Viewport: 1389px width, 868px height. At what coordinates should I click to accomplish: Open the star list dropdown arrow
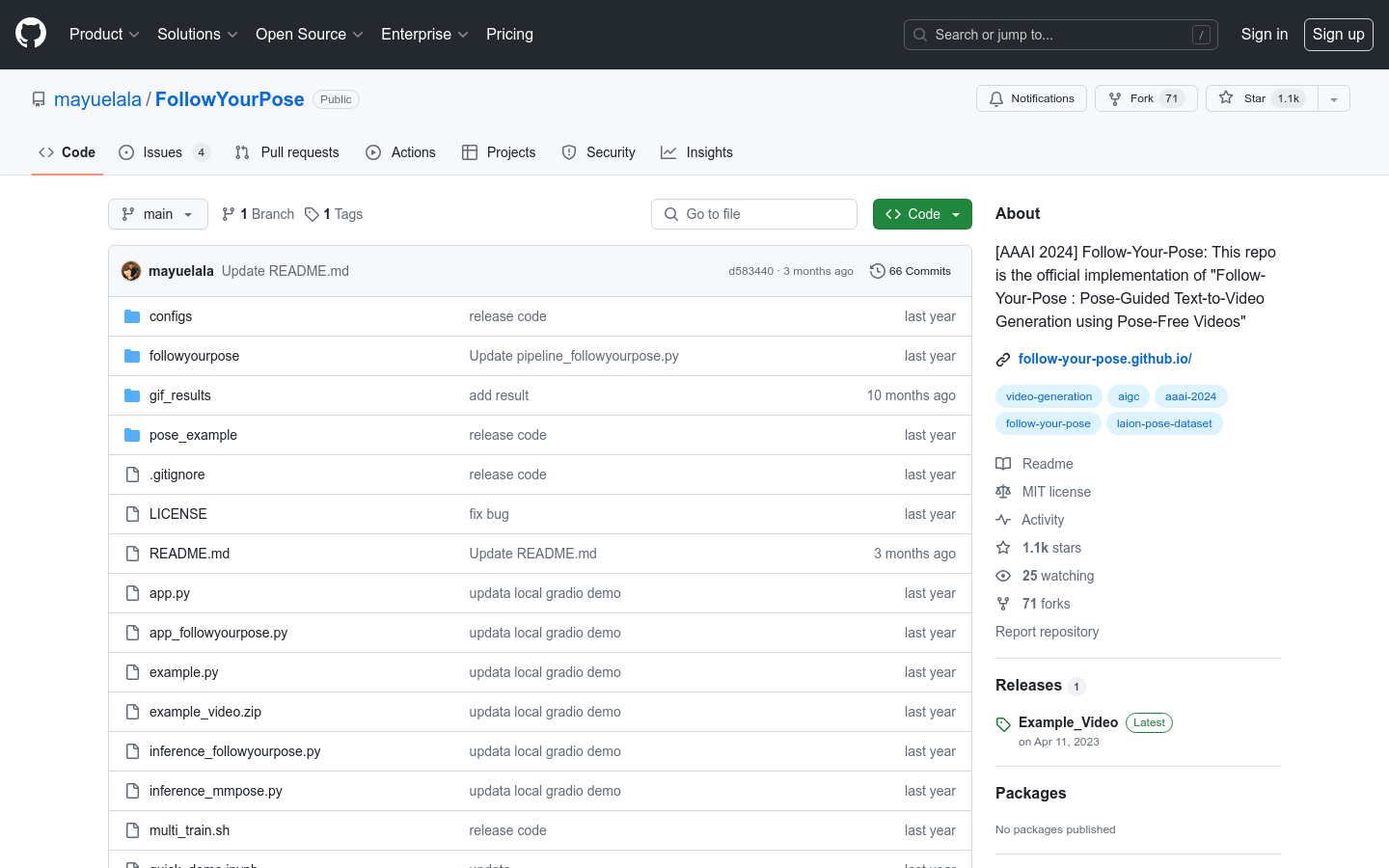[1334, 98]
